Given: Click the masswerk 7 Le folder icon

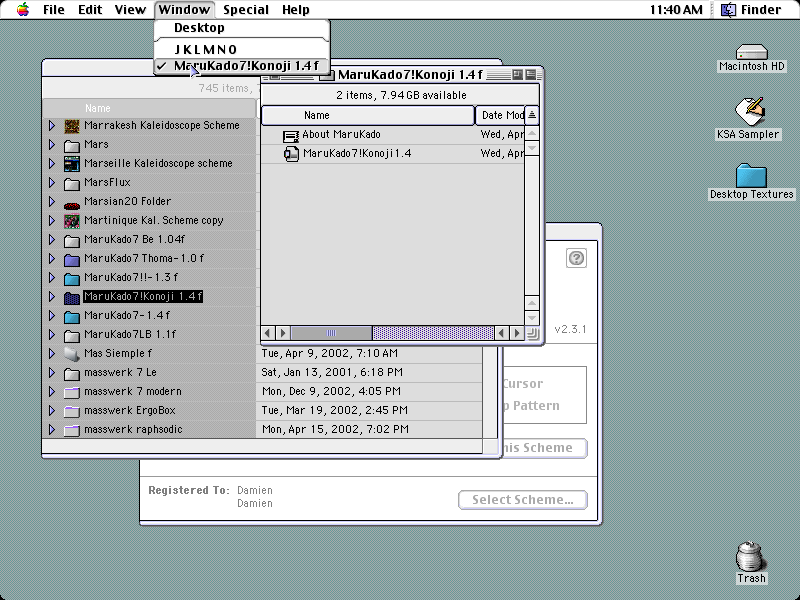Looking at the screenshot, I should pos(72,373).
